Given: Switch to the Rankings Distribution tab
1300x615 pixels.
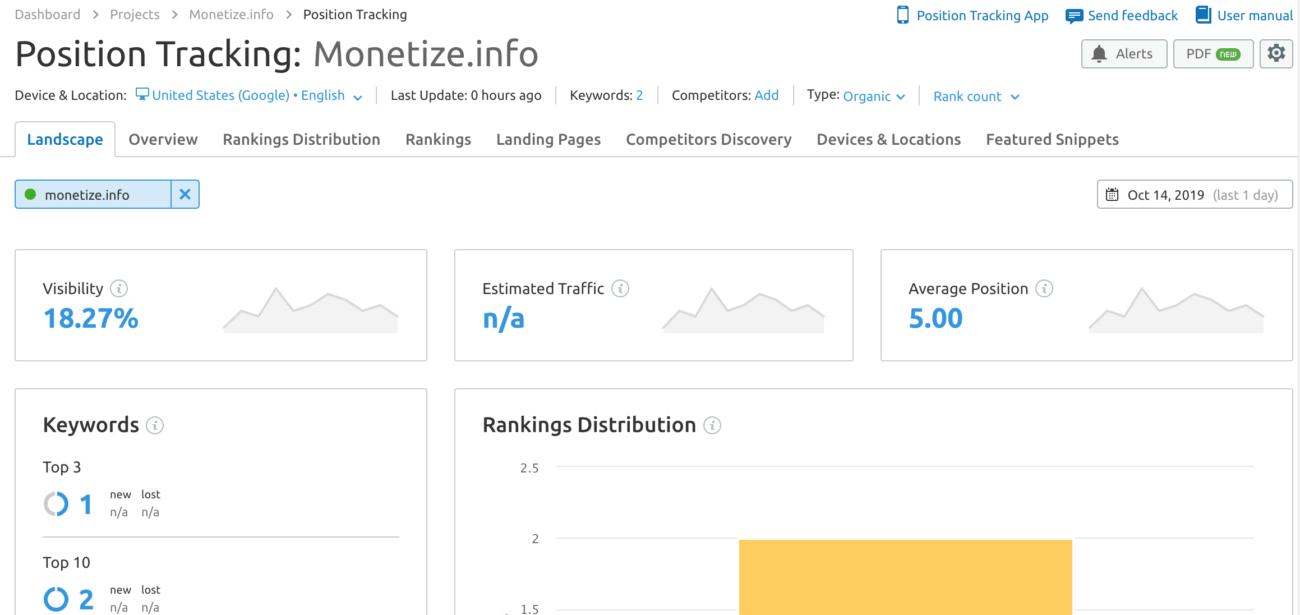Looking at the screenshot, I should tap(301, 139).
